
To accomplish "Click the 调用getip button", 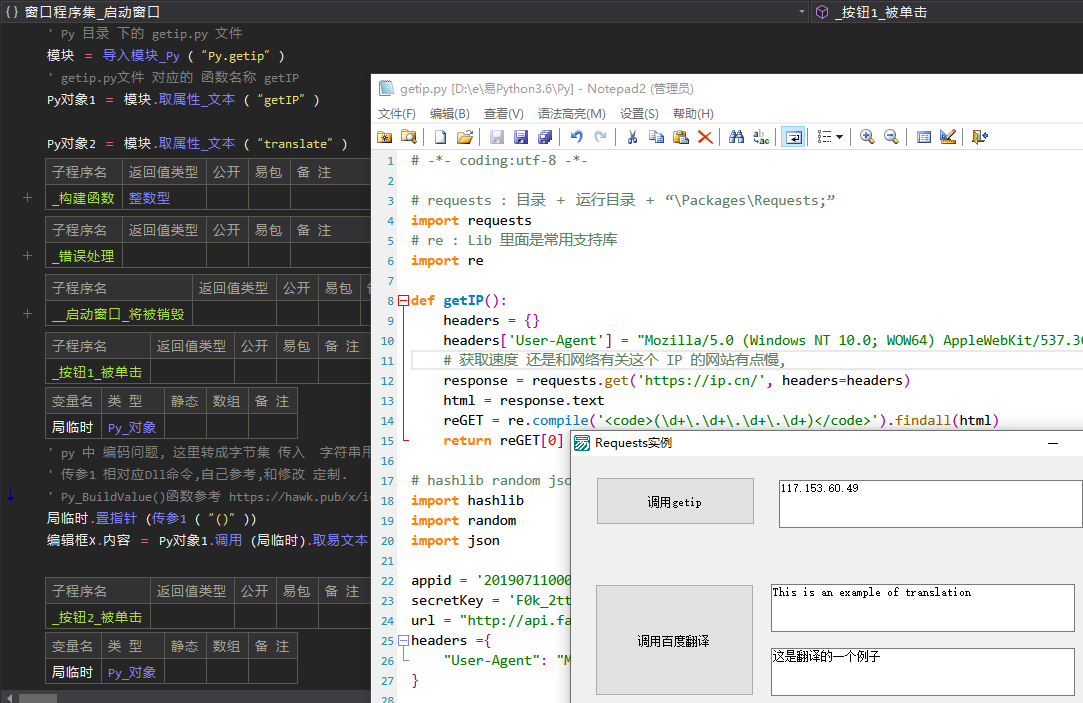I will coord(675,501).
